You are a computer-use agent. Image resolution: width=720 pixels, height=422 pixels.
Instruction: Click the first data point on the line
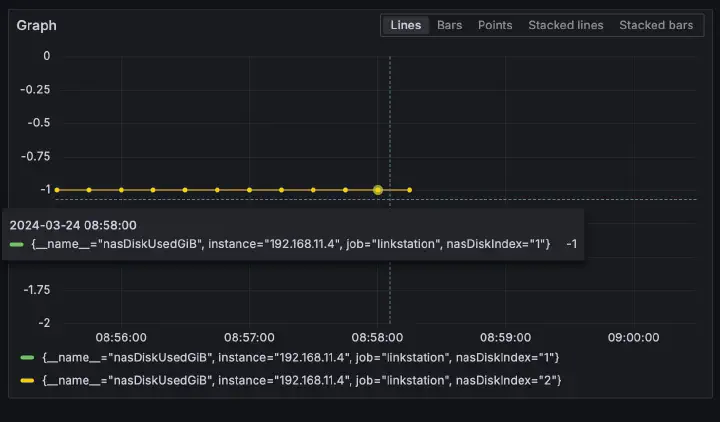pyautogui.click(x=57, y=190)
